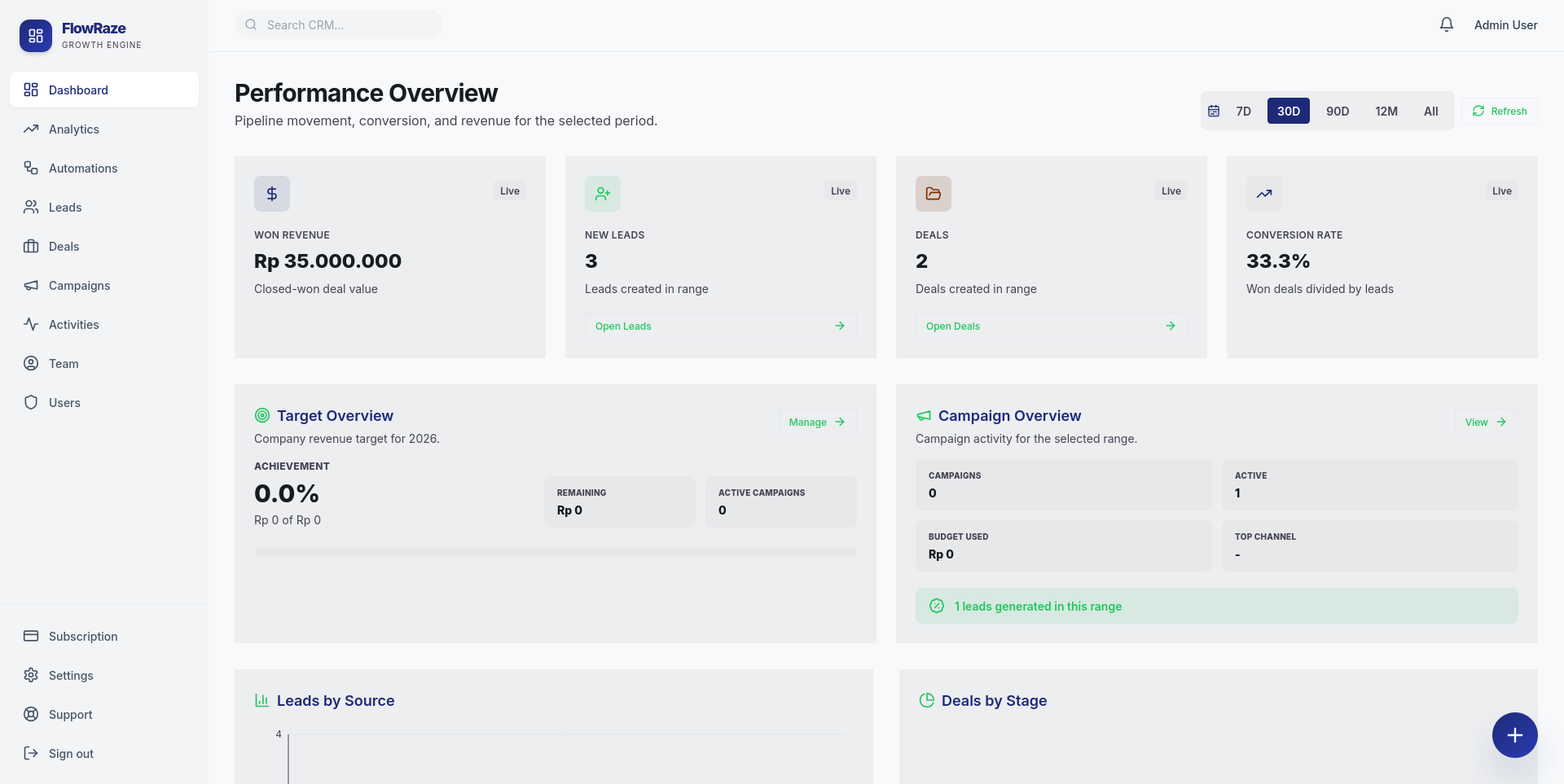The width and height of the screenshot is (1564, 784).
Task: Click the Top Channel tile
Action: click(x=1370, y=545)
